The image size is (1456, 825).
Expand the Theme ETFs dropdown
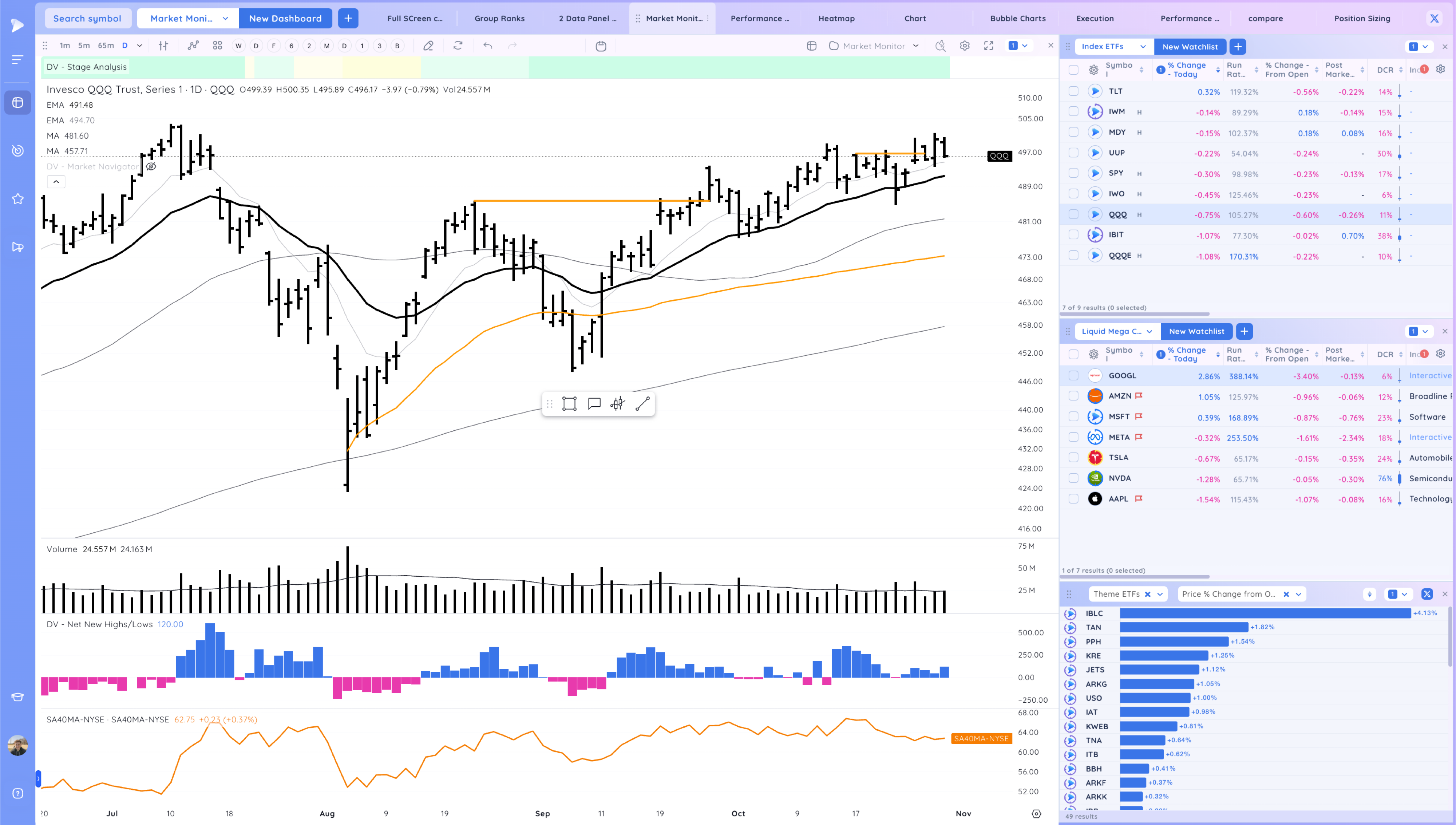1160,594
